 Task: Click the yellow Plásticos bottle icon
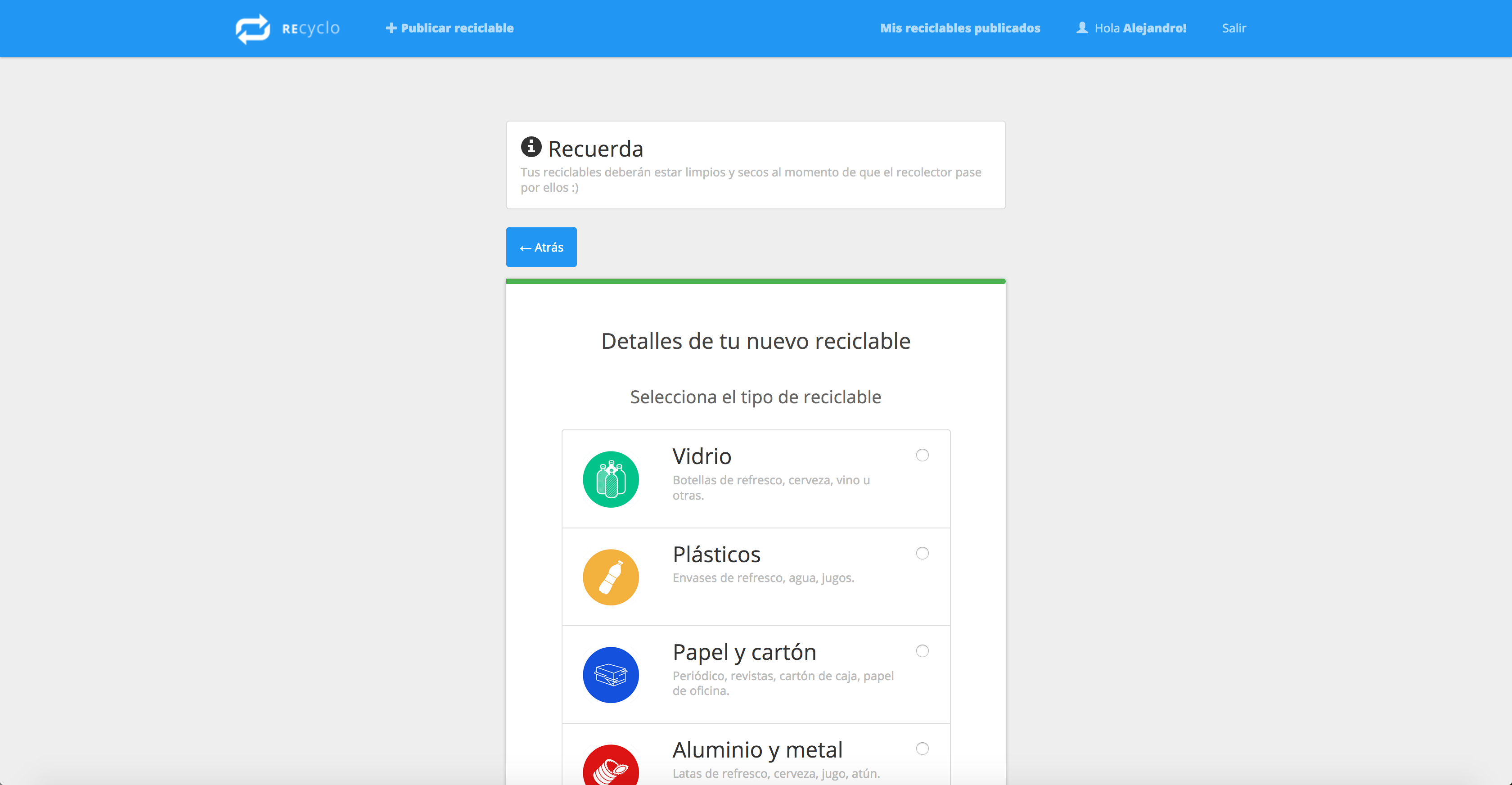[611, 577]
